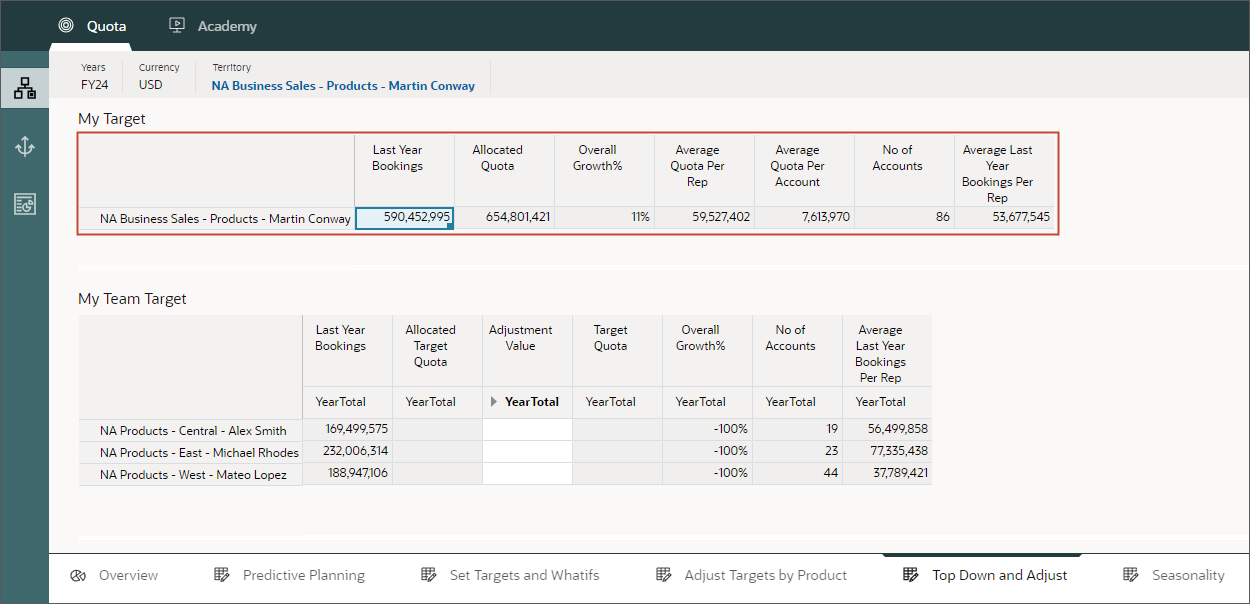Click Adjustment Value cell for Michael Rhodes
Image resolution: width=1250 pixels, height=604 pixels.
[527, 452]
